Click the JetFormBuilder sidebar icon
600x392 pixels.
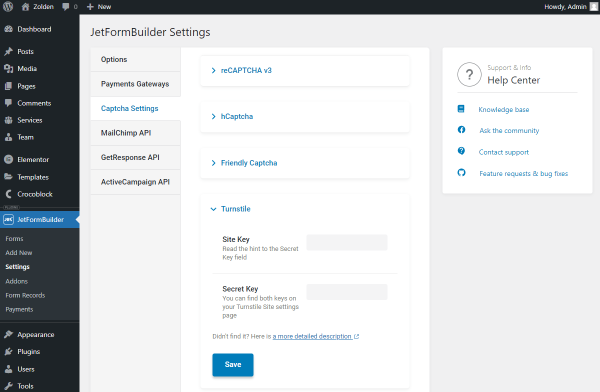[8, 219]
